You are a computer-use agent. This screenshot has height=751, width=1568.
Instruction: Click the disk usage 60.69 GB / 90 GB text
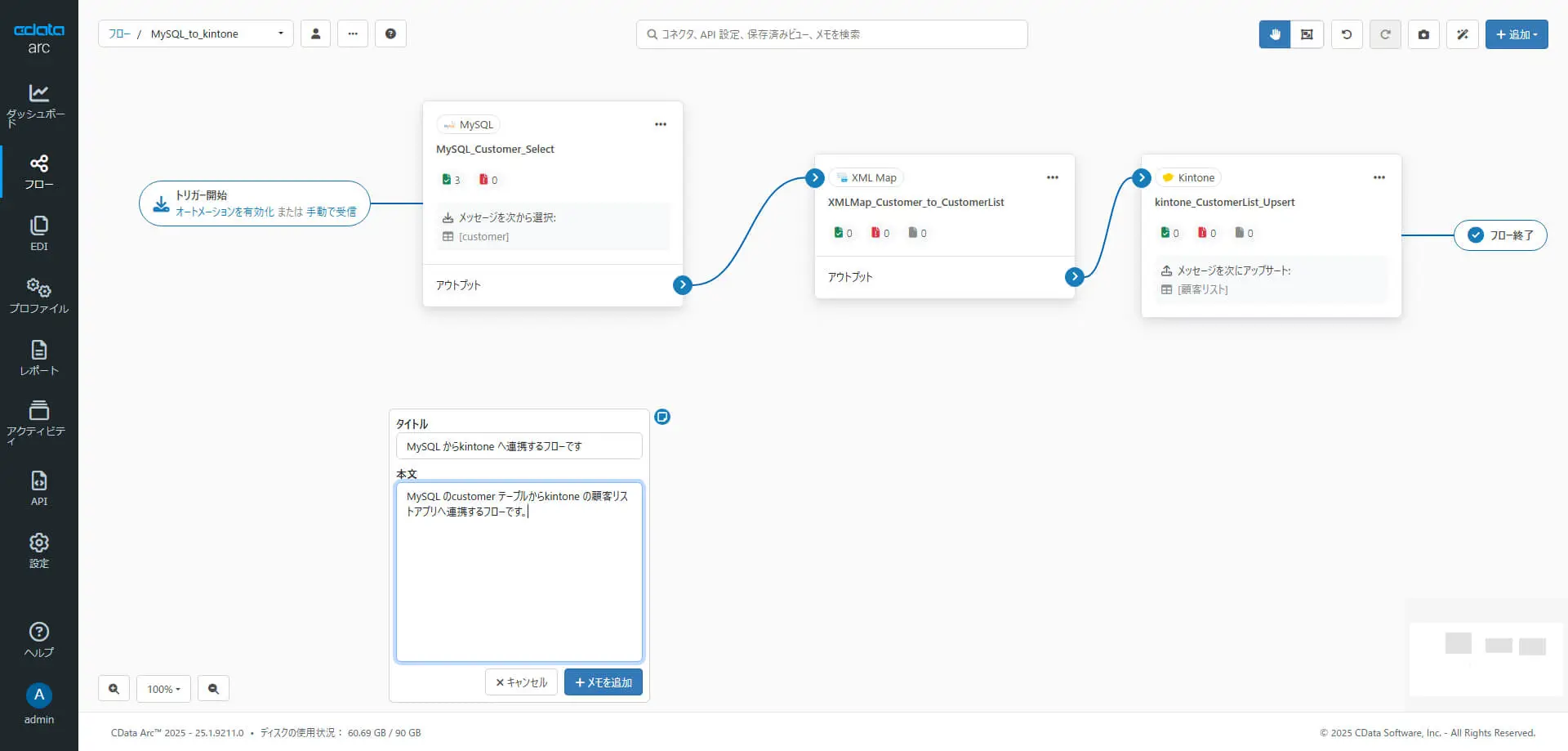384,733
